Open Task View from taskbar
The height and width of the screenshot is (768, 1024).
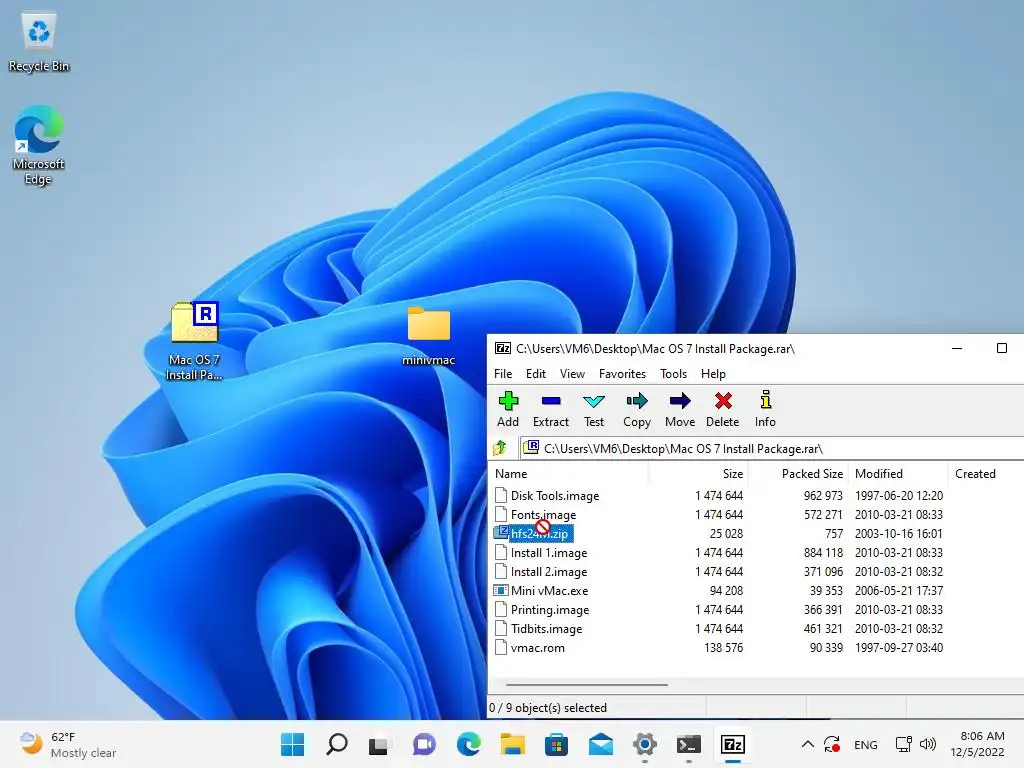(x=379, y=744)
